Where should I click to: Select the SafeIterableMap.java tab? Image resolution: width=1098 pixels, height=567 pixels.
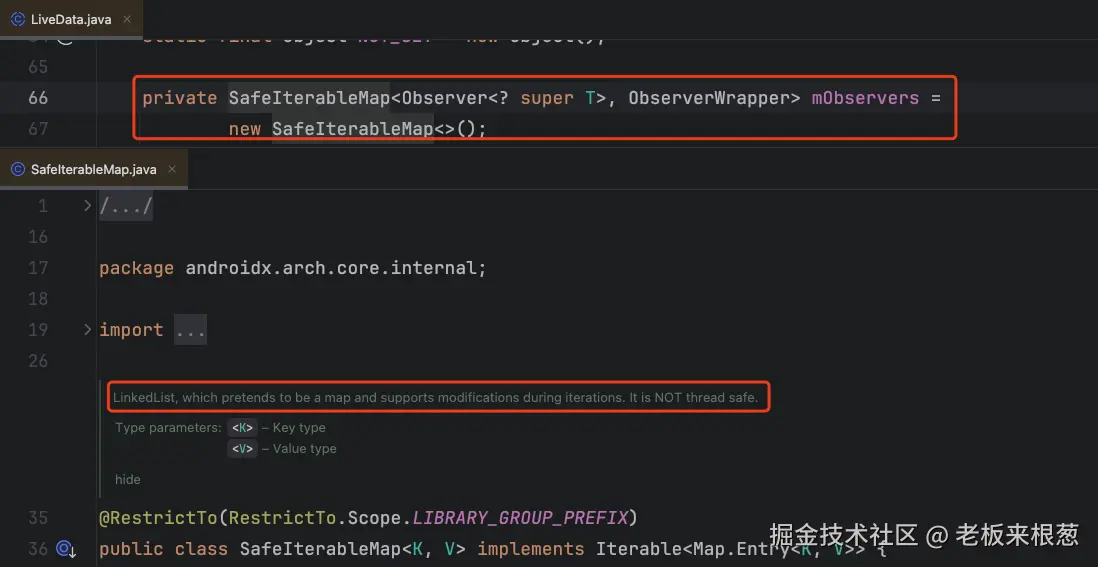pos(93,169)
